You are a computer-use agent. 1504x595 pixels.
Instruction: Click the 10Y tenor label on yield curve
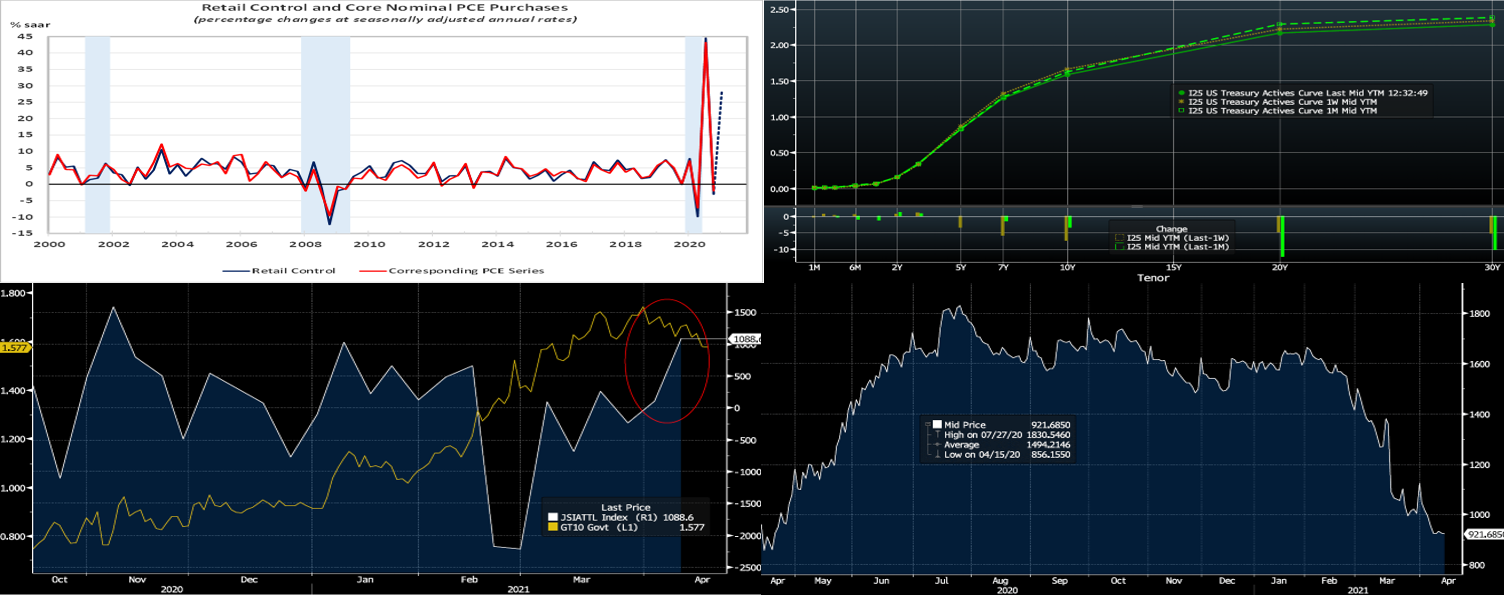(x=1067, y=268)
